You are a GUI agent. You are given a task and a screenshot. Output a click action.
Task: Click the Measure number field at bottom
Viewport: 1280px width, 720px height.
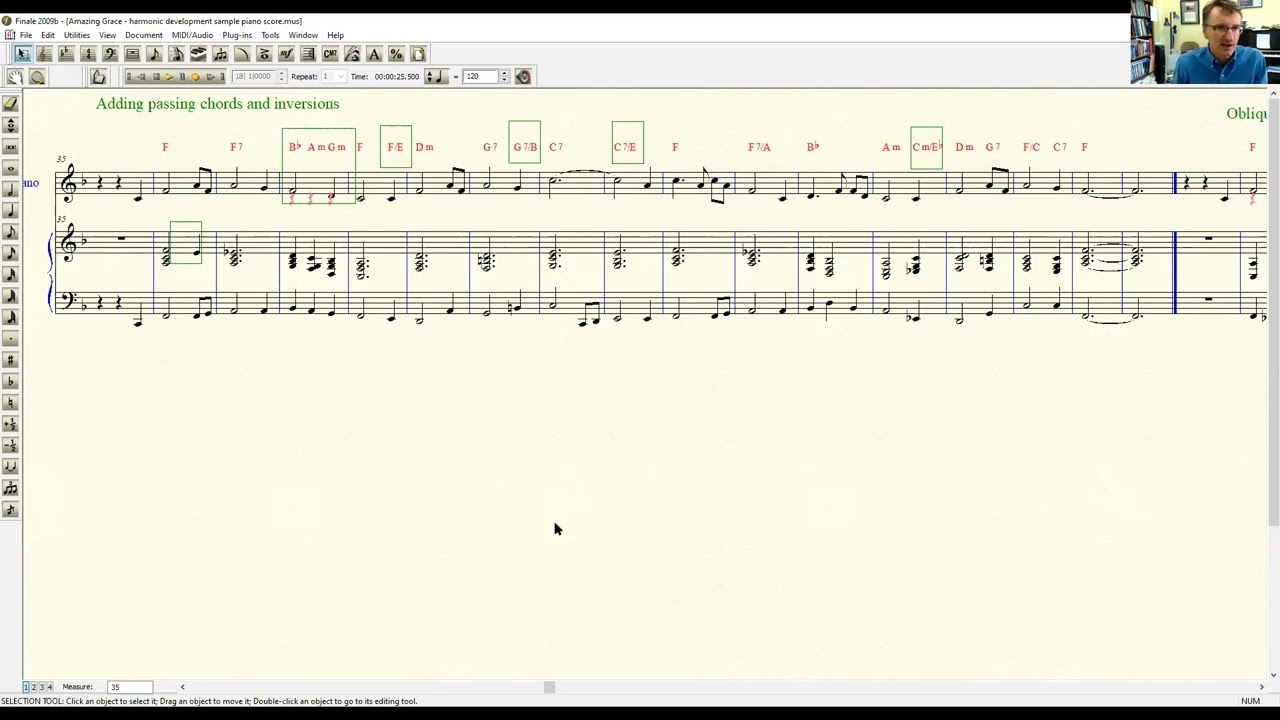(x=130, y=687)
